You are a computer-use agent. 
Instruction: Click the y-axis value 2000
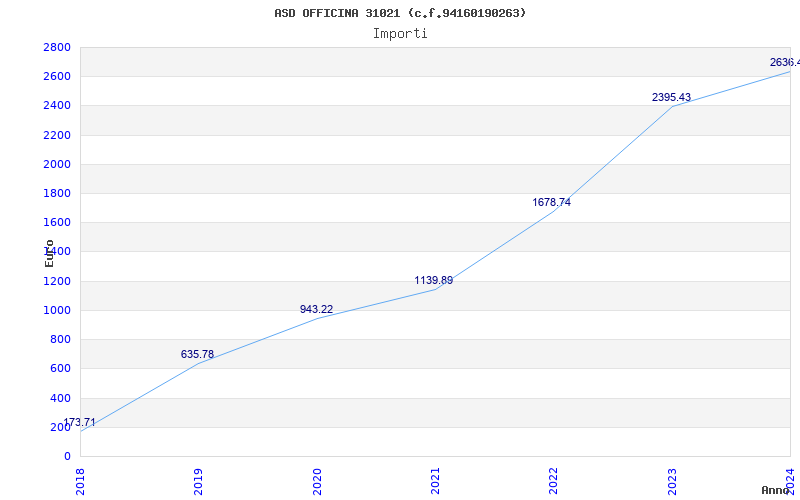(x=57, y=164)
